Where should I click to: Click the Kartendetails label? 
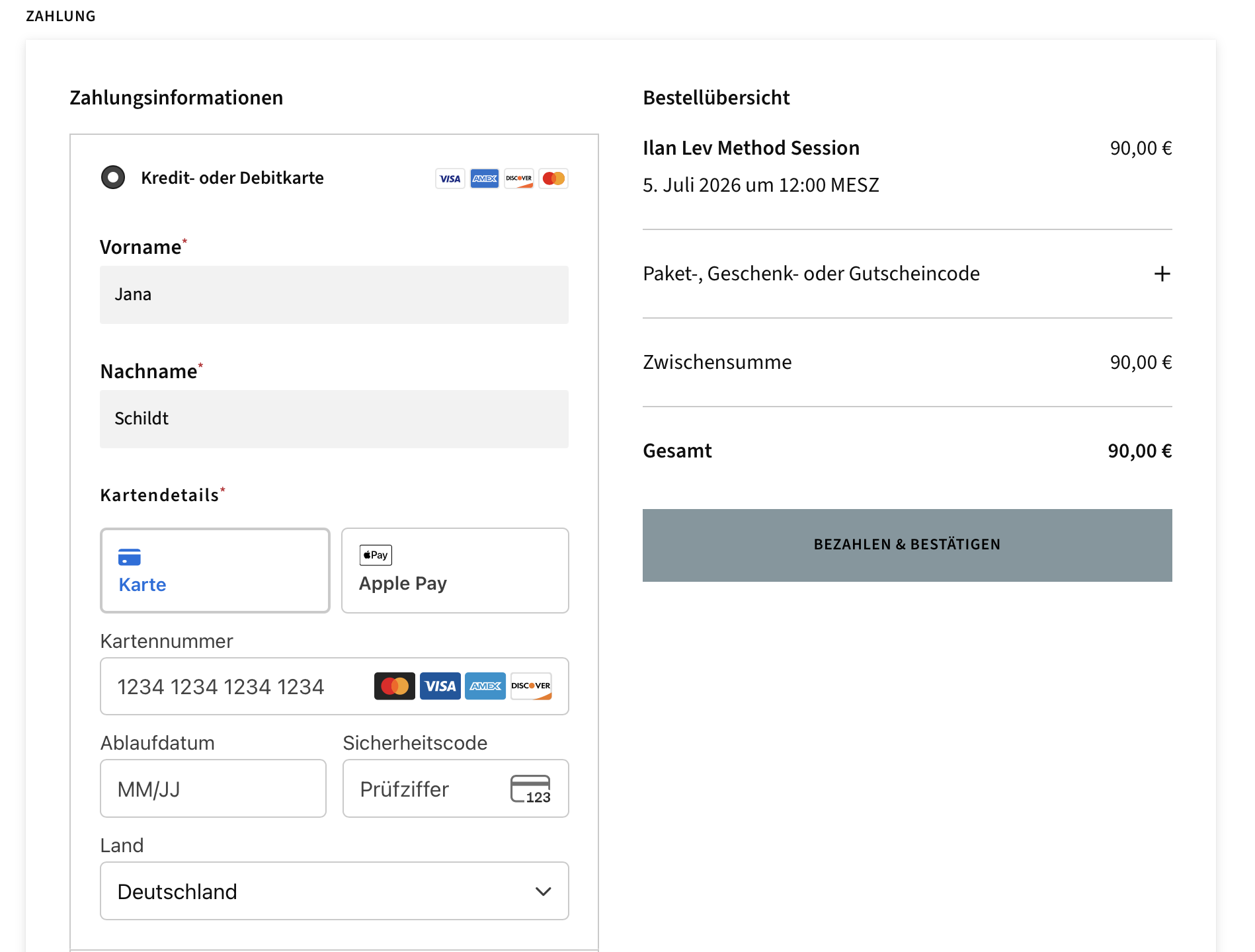(x=159, y=495)
